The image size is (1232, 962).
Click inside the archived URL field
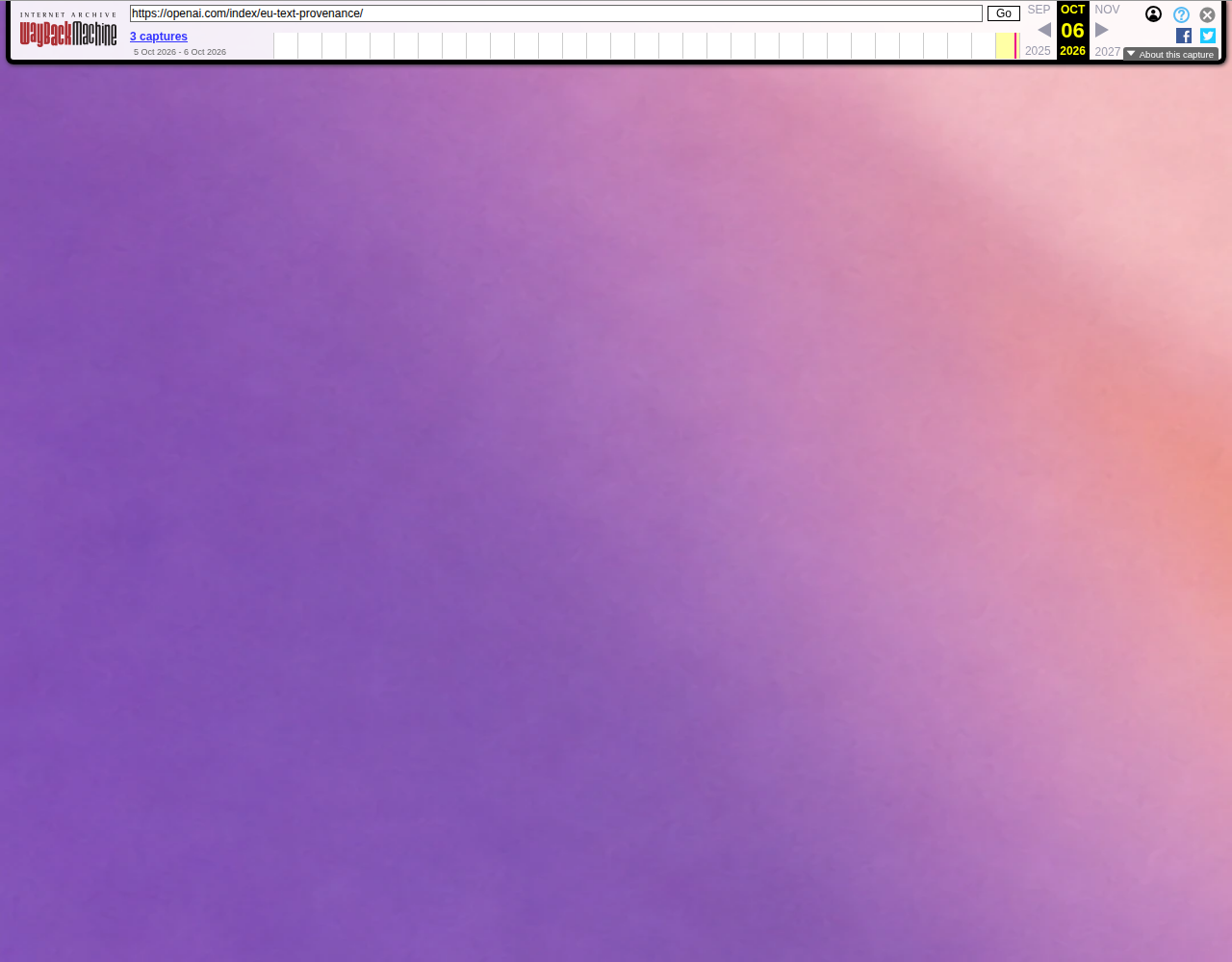556,13
